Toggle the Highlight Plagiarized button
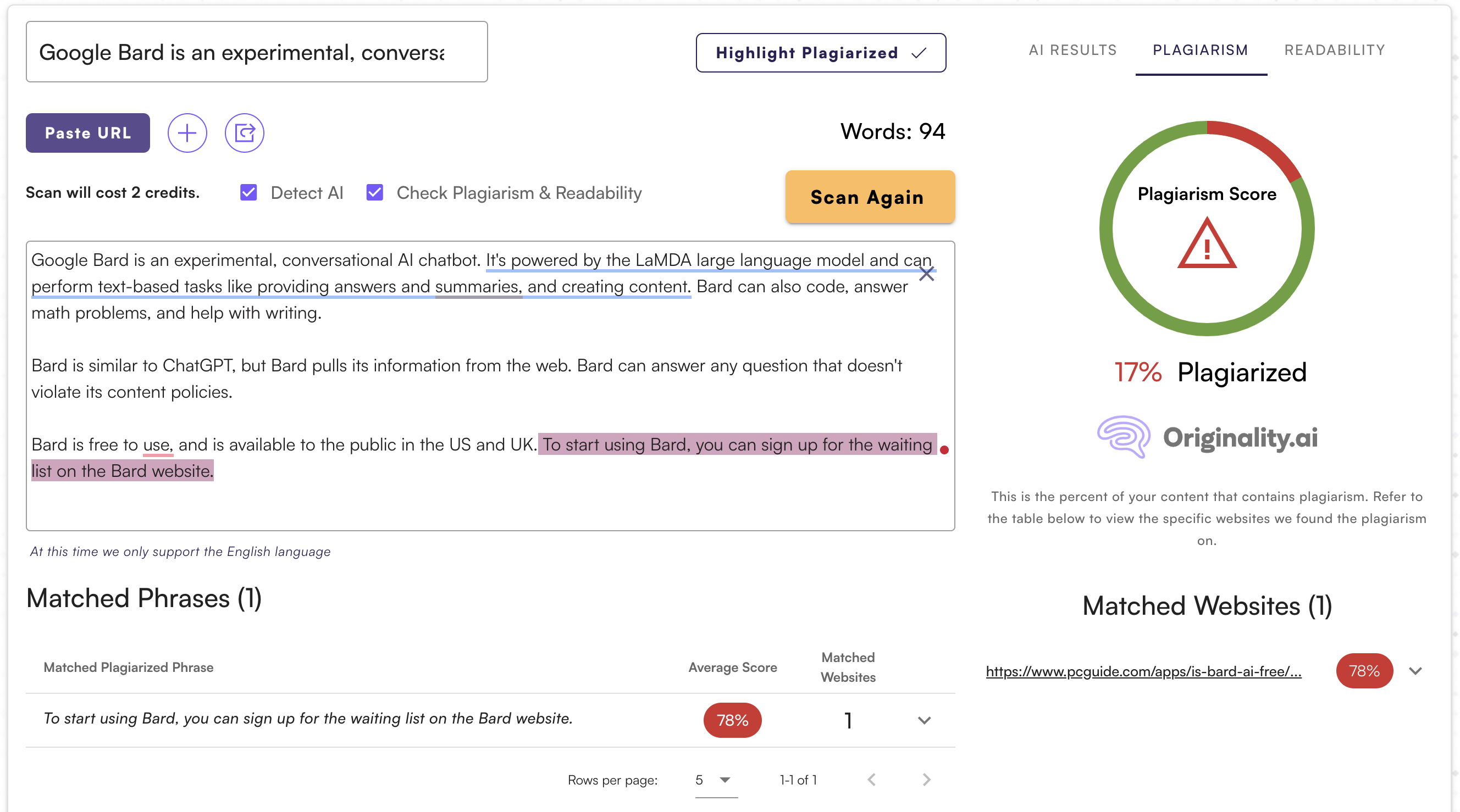The width and height of the screenshot is (1460, 812). (821, 53)
